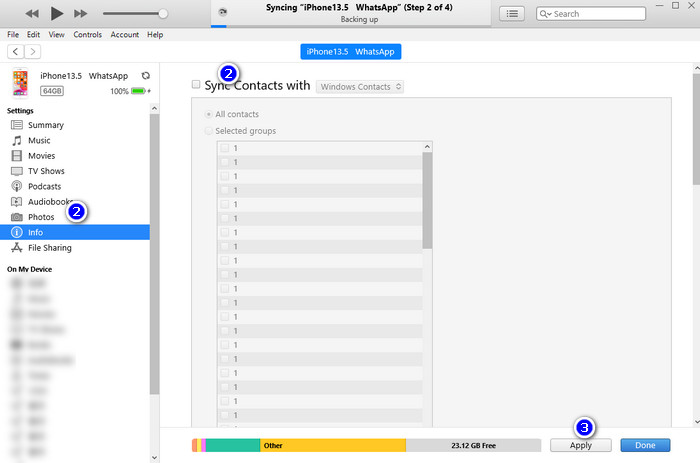Open the list view button near Search

[x=512, y=14]
